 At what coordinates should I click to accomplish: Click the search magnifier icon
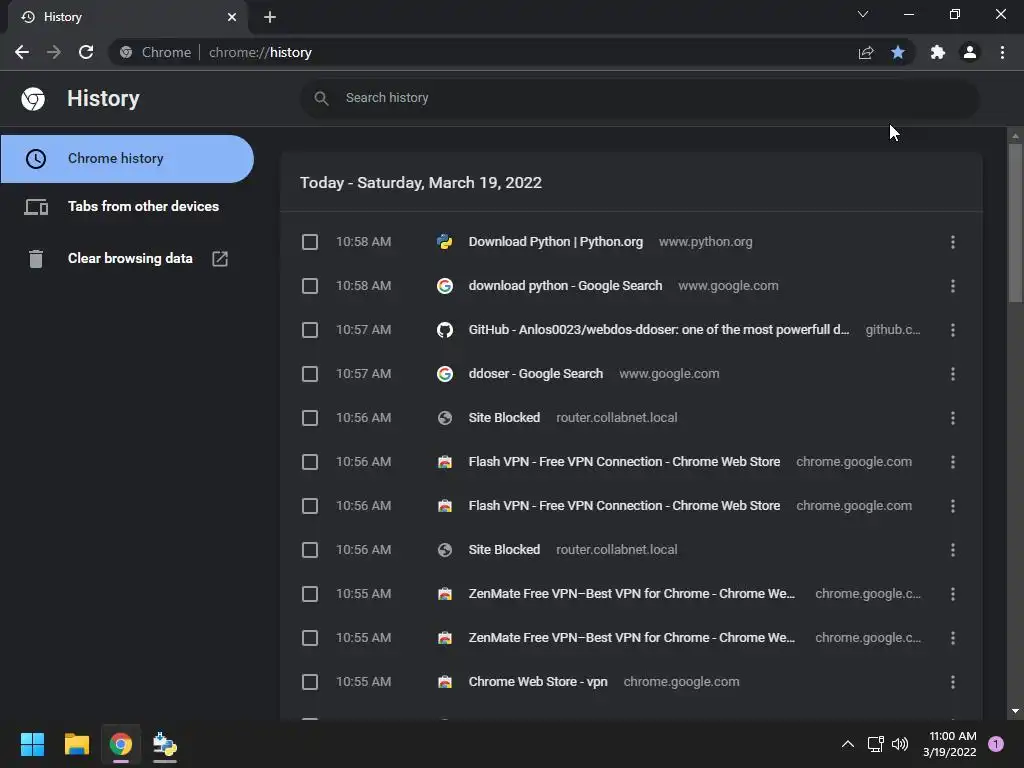(321, 98)
